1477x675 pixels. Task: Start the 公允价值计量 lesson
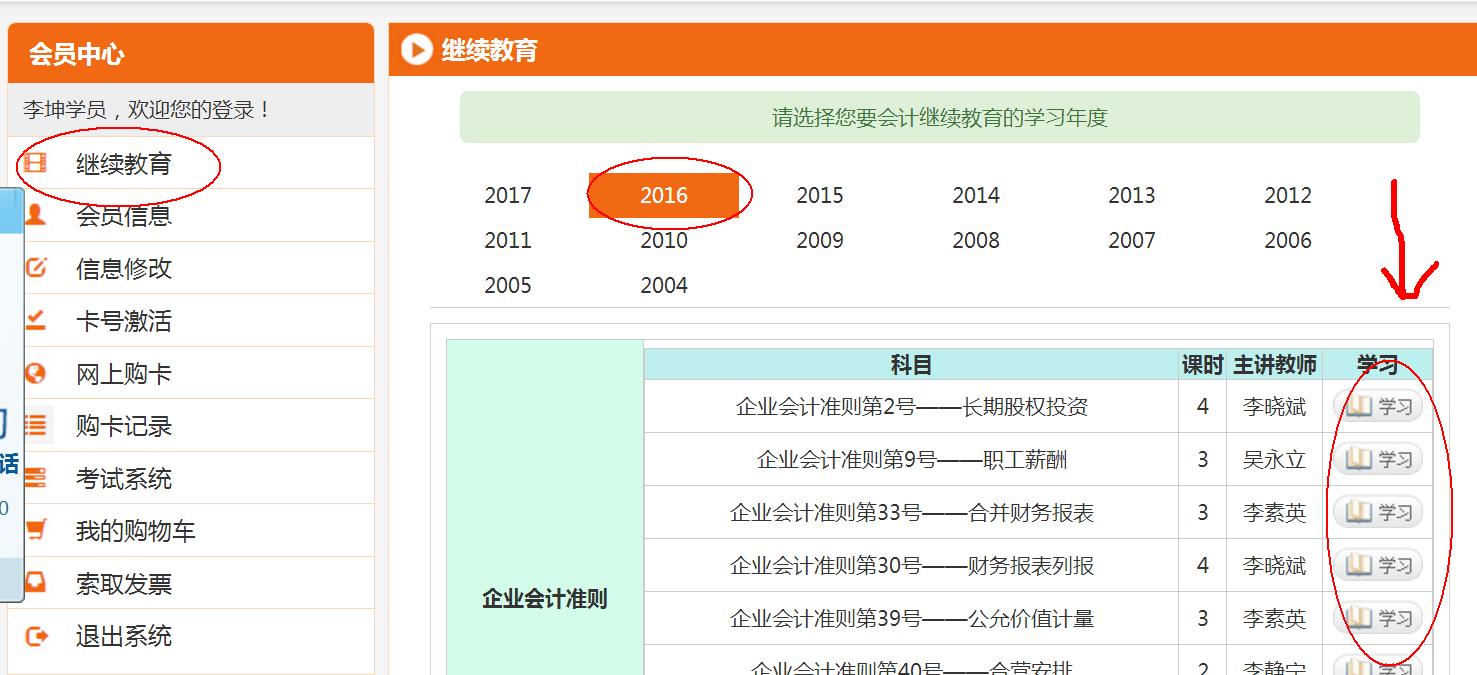pos(1380,618)
